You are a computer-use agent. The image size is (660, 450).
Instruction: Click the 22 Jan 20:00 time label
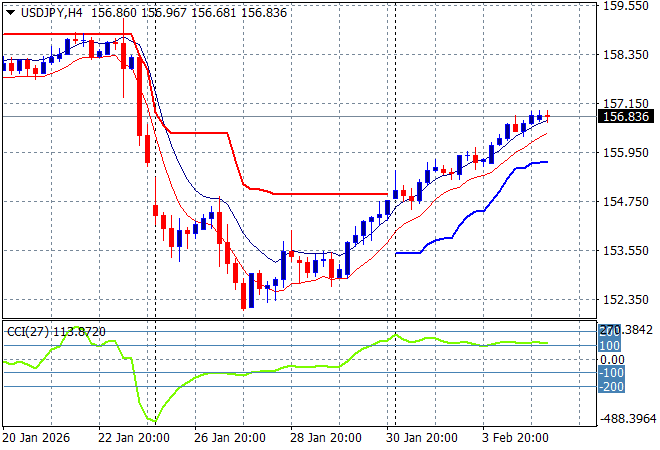[x=134, y=438]
